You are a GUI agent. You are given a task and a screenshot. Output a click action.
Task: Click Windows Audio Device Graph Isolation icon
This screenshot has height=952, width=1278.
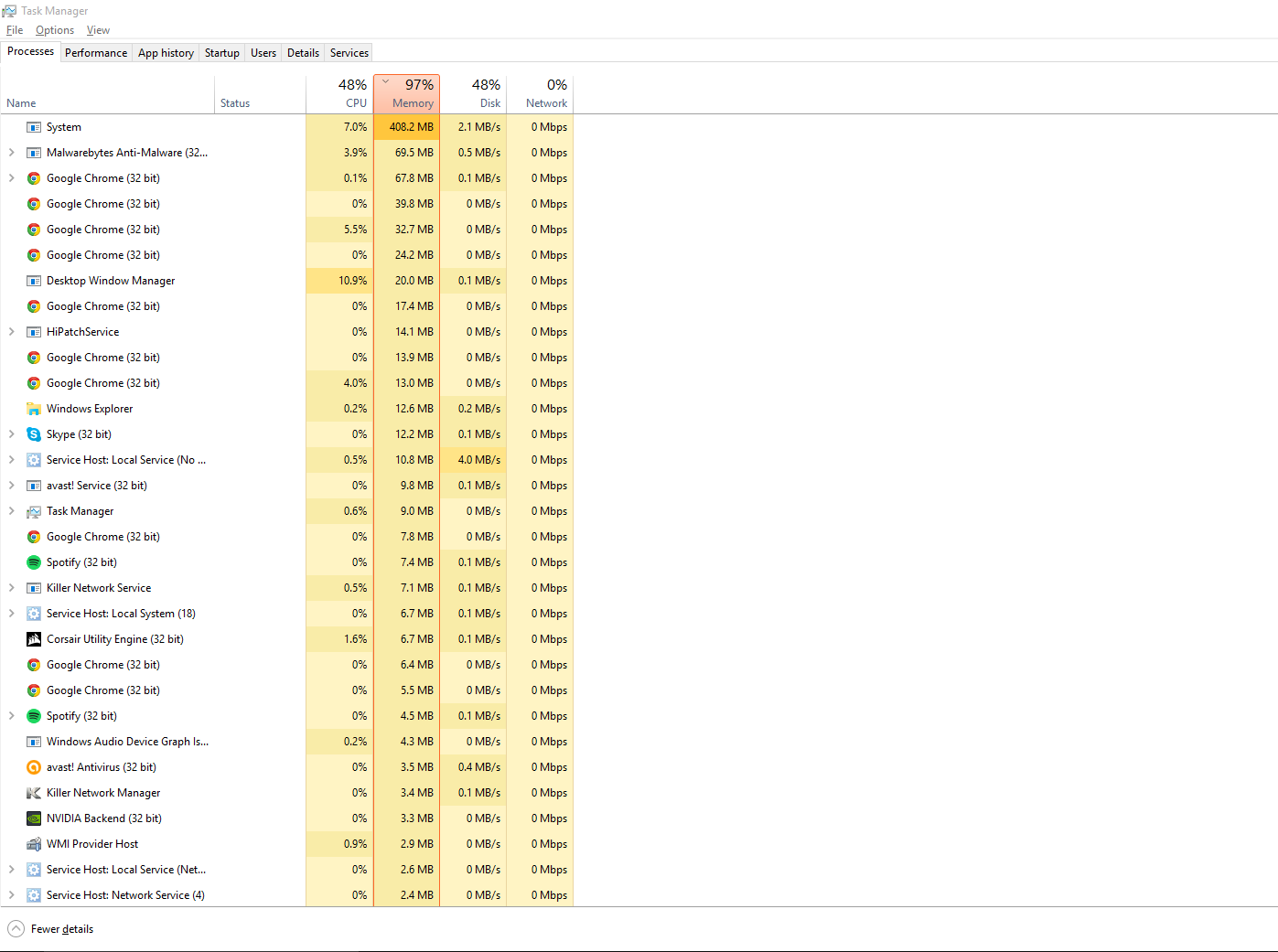click(34, 742)
